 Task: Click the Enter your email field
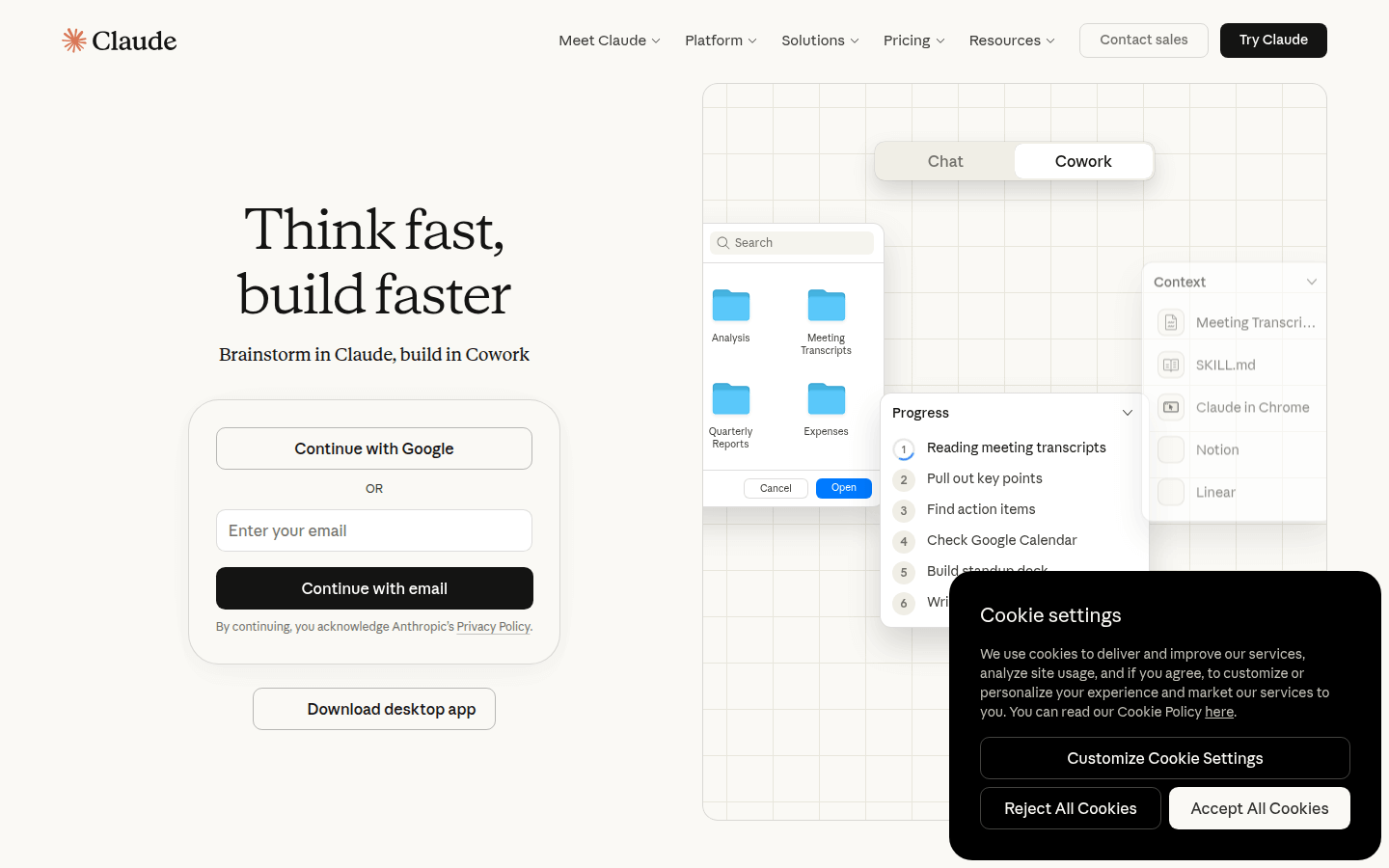pyautogui.click(x=374, y=530)
